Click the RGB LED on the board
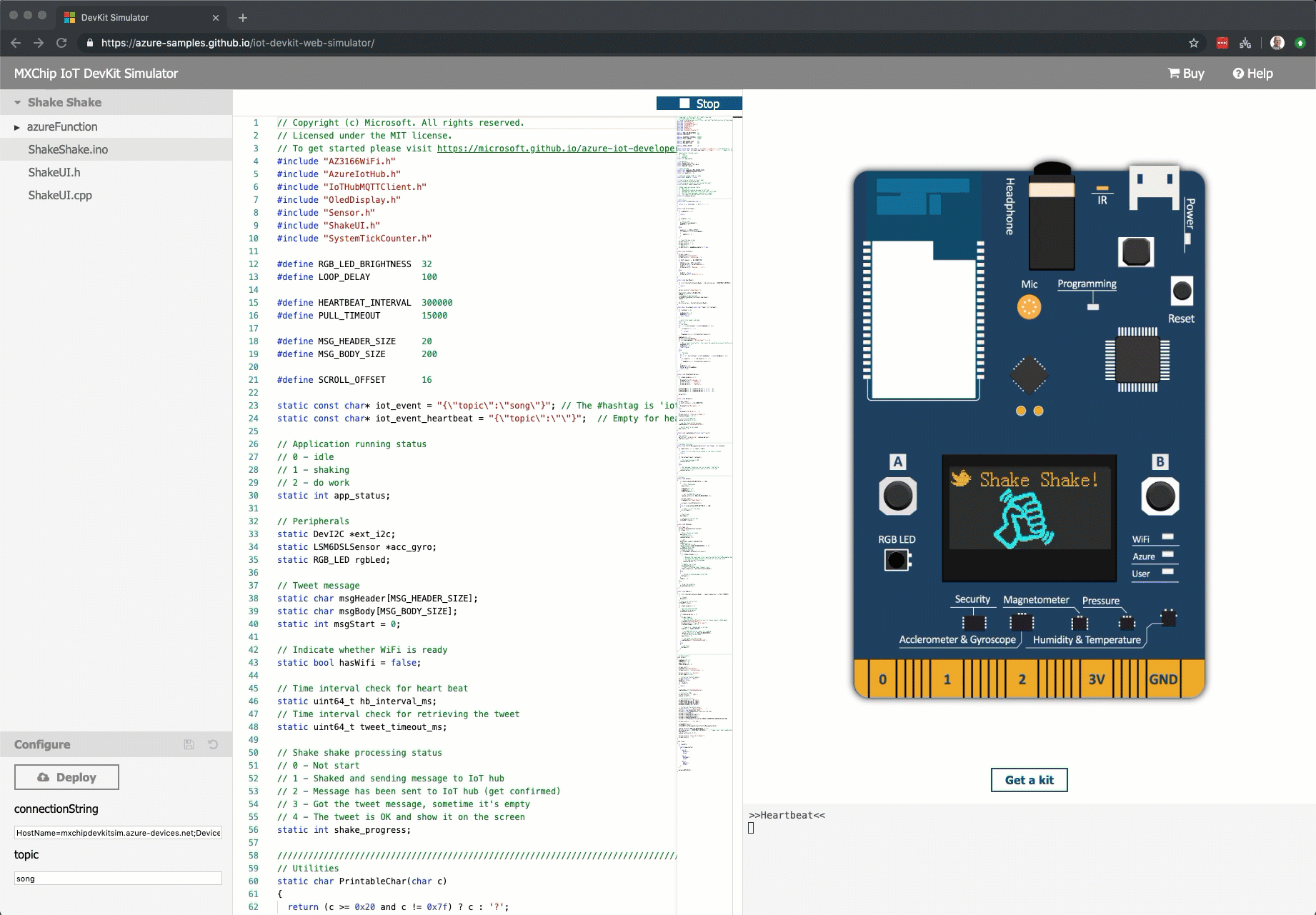This screenshot has width=1316, height=915. point(897,561)
